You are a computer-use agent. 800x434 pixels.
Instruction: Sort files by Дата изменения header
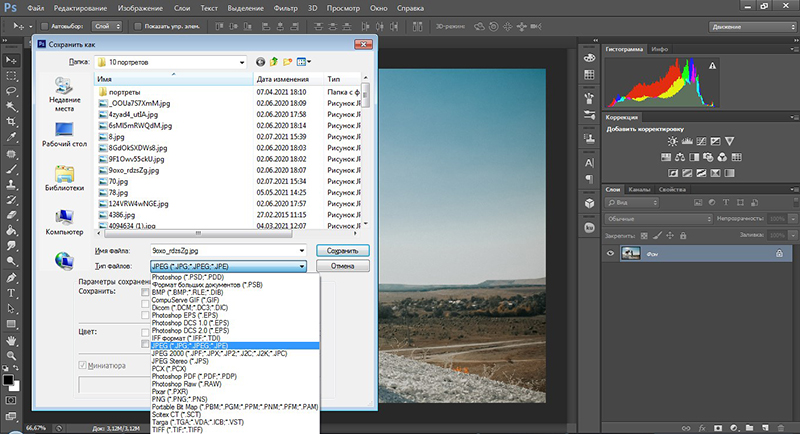[x=289, y=79]
